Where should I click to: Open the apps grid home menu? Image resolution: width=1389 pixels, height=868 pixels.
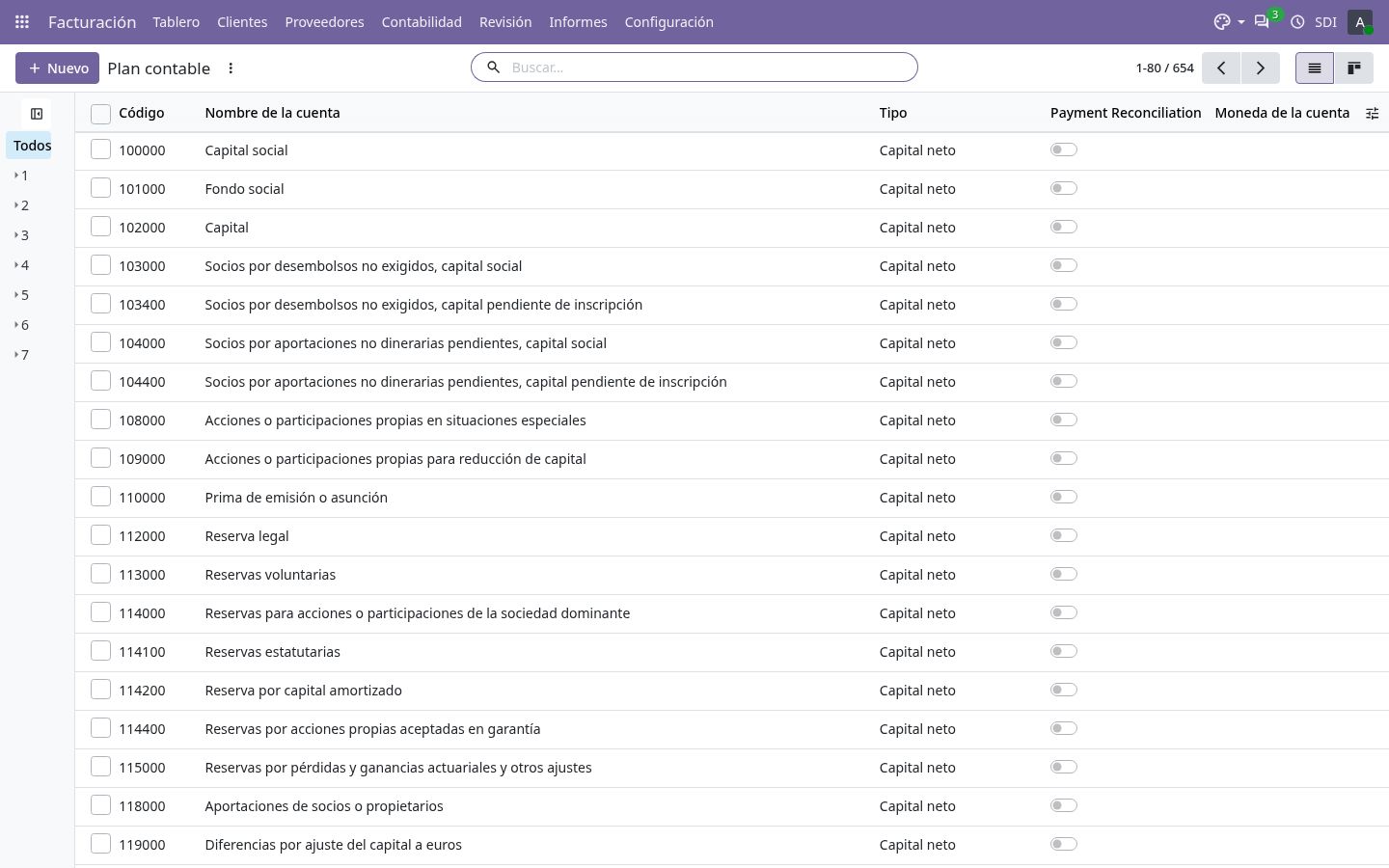click(22, 21)
